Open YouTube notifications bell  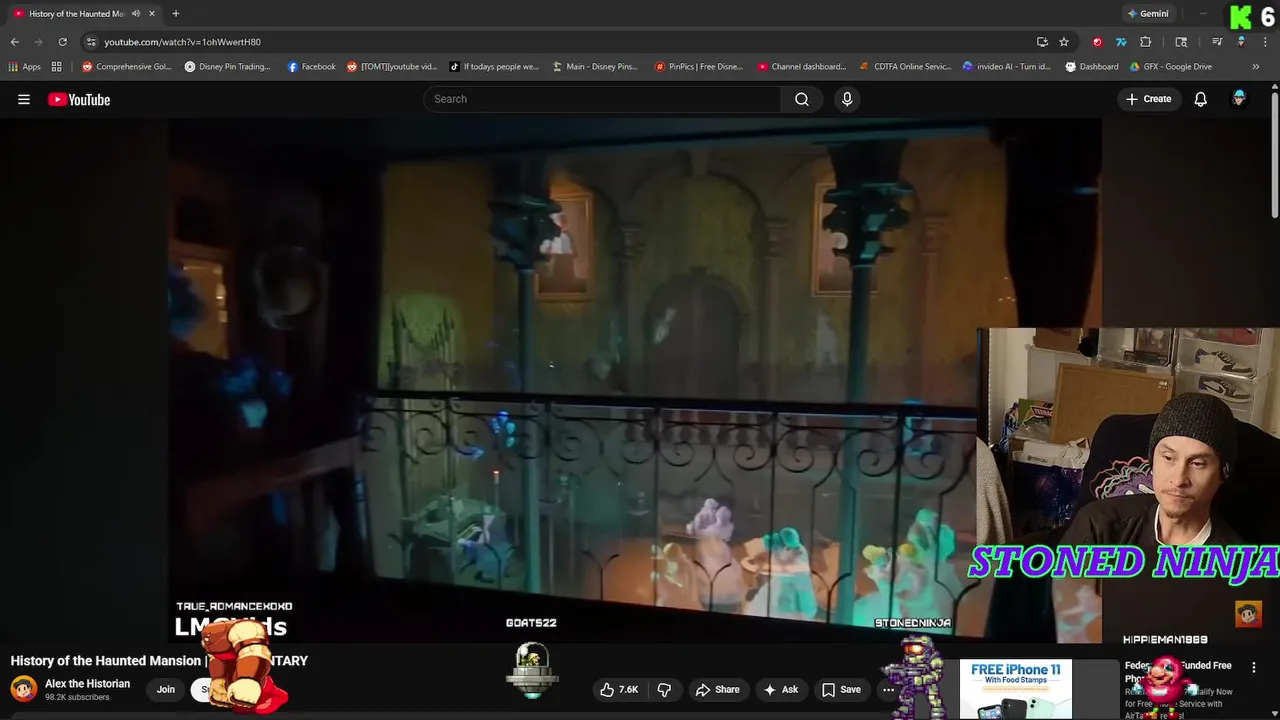tap(1200, 99)
